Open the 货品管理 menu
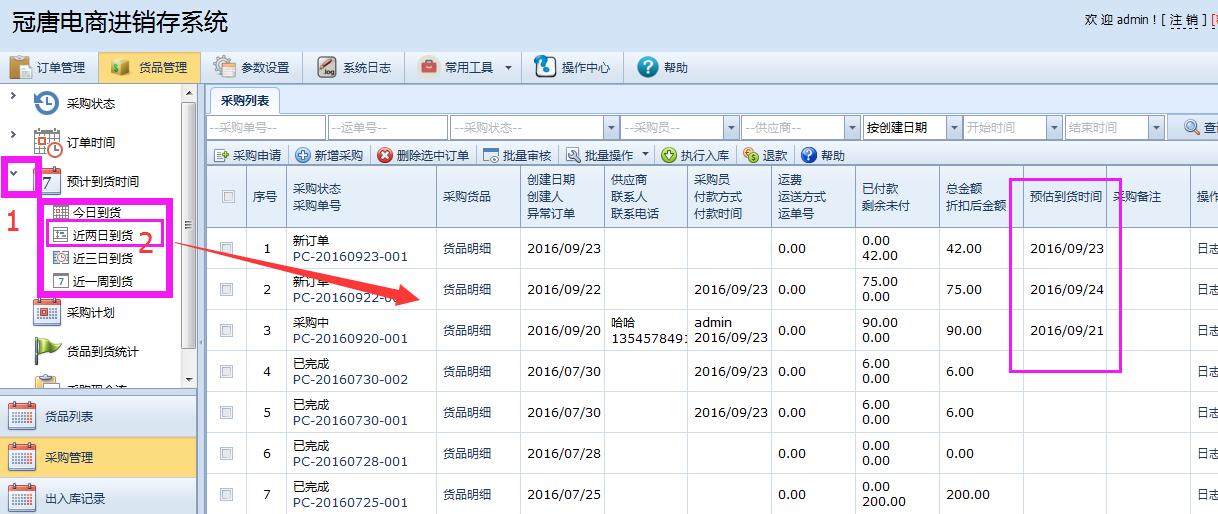1218x514 pixels. click(150, 68)
